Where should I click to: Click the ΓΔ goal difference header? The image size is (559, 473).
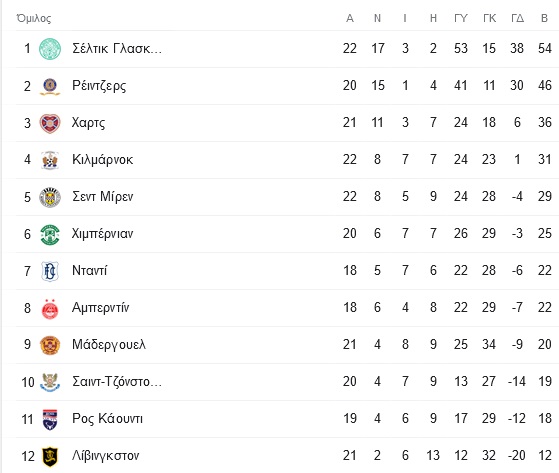click(x=517, y=18)
